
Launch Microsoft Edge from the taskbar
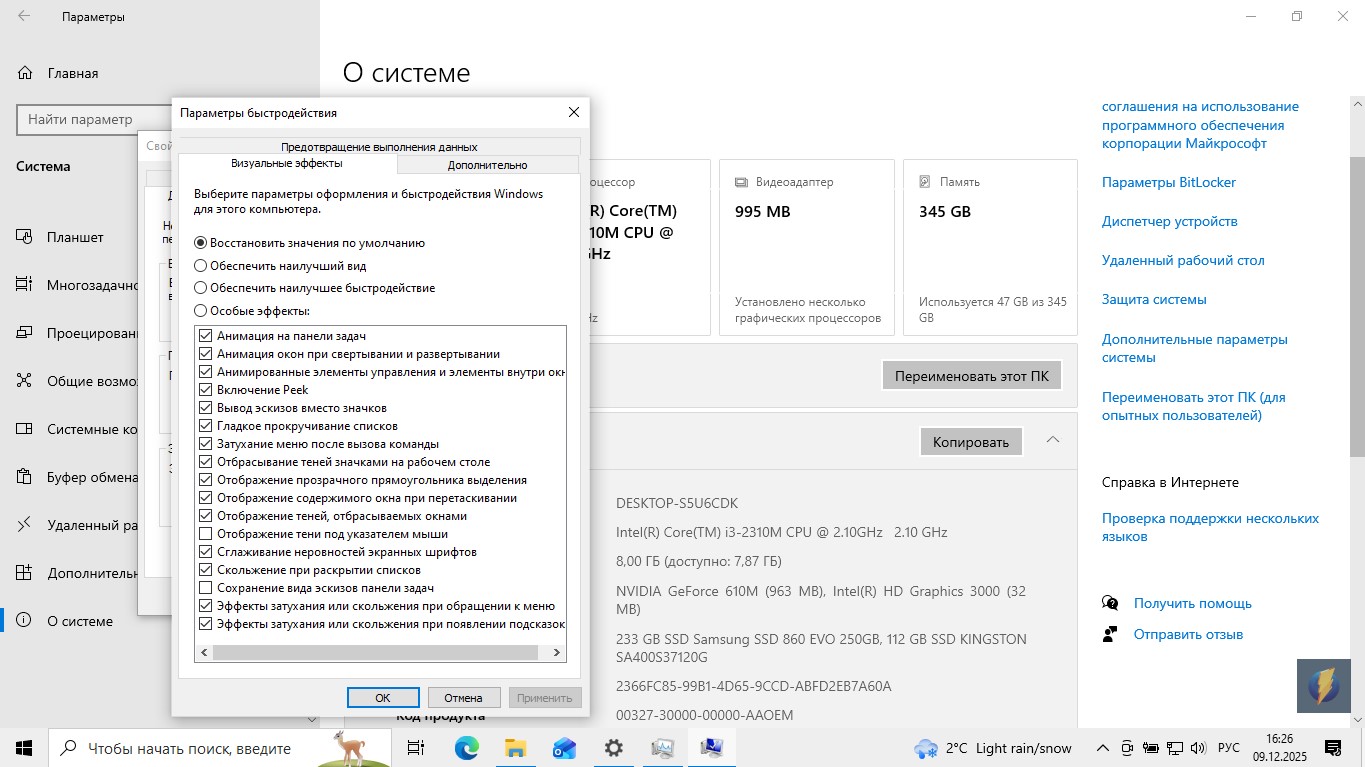pyautogui.click(x=466, y=748)
